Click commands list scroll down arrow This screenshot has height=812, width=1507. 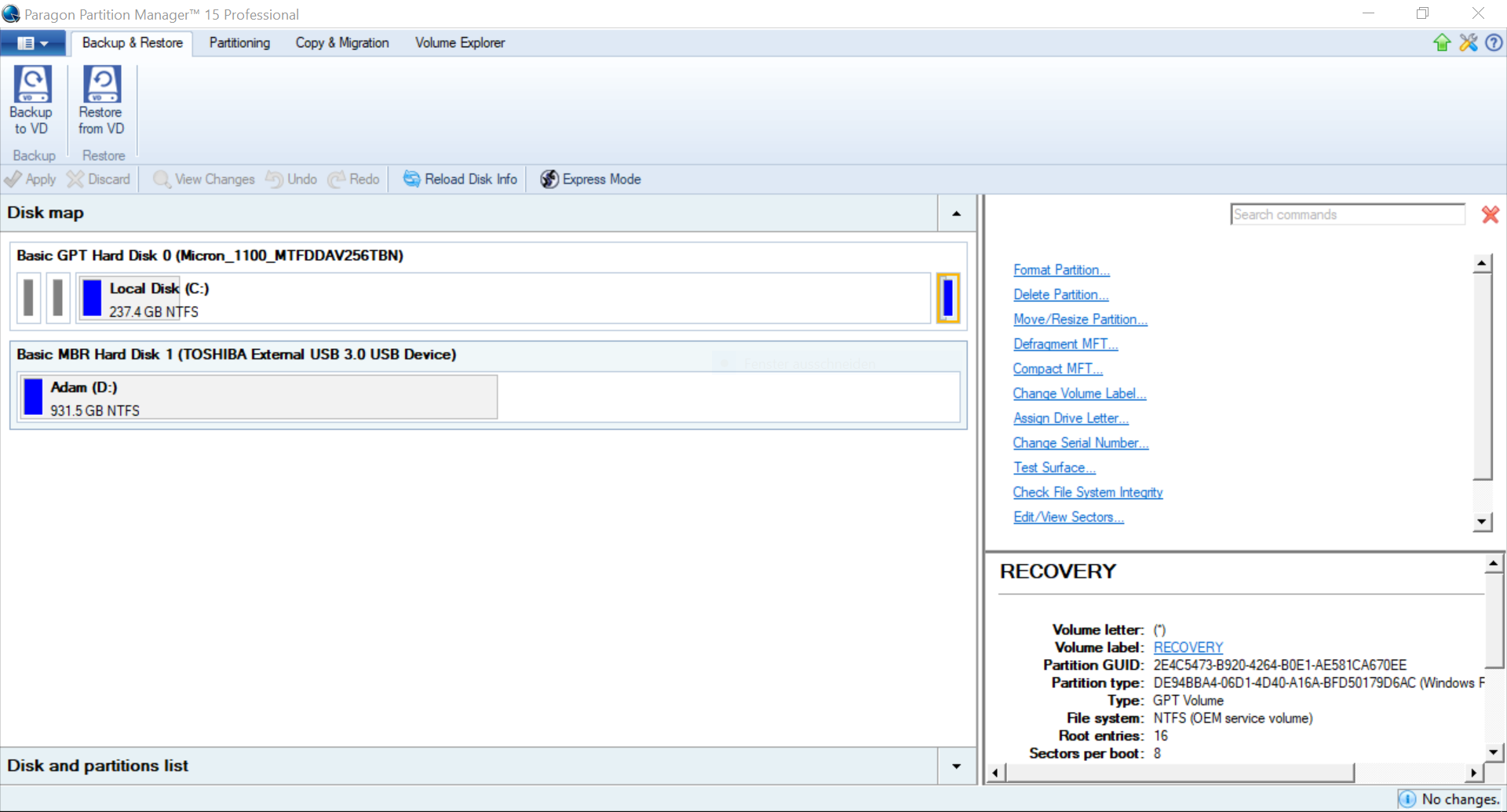coord(1482,522)
